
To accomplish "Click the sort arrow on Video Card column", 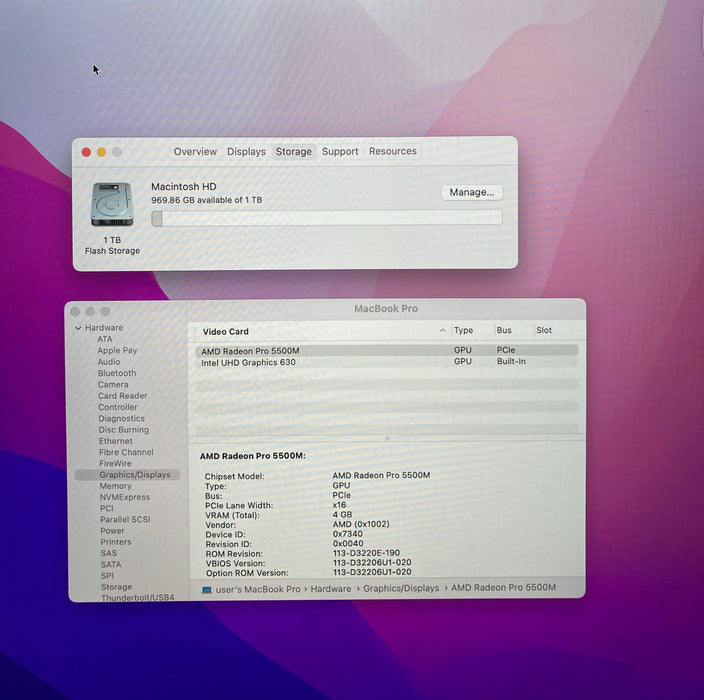I will 443,330.
